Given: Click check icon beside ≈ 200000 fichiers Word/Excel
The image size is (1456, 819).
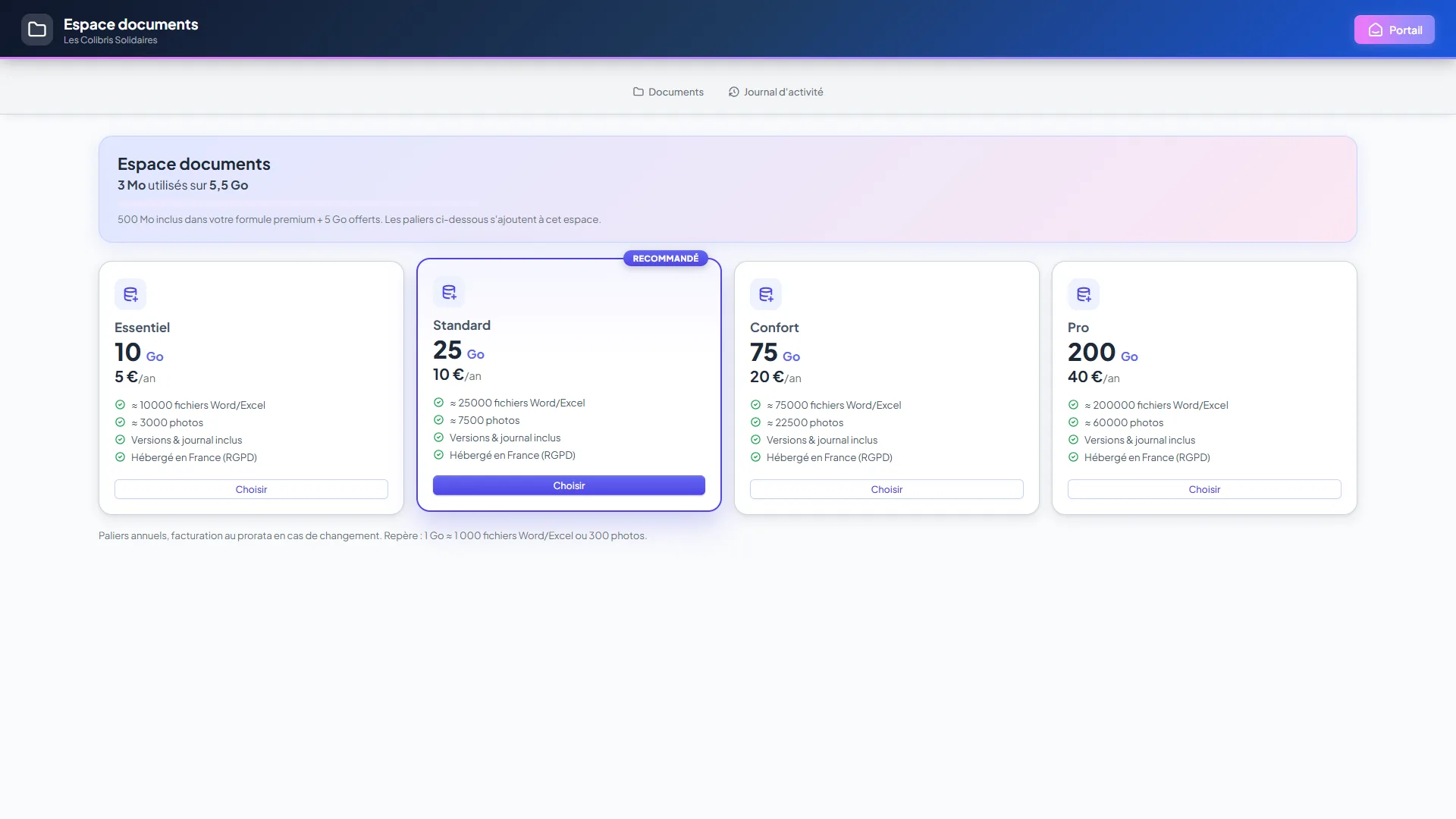Looking at the screenshot, I should pos(1073,405).
